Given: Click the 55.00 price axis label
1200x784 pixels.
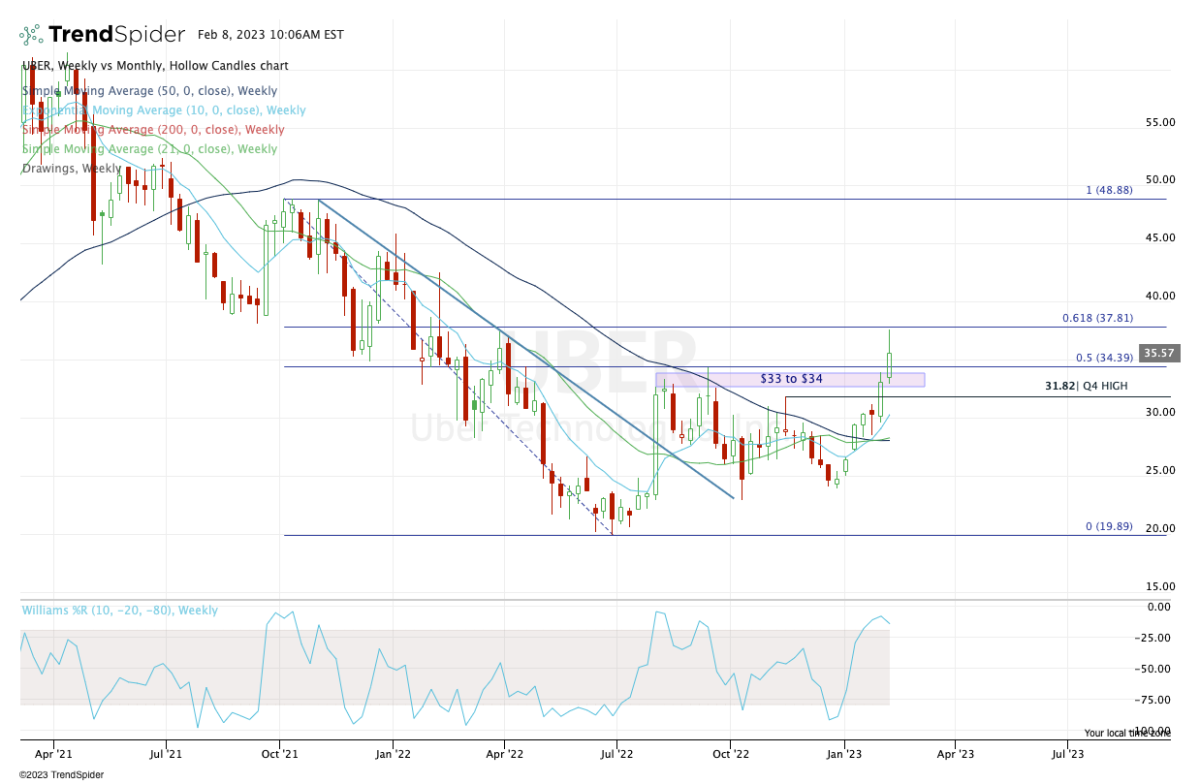Looking at the screenshot, I should point(1159,122).
